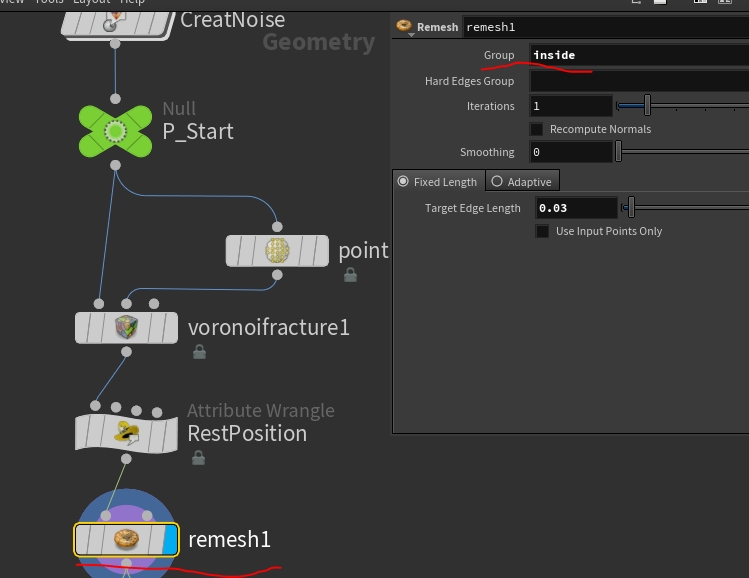
Task: Click the RestPosition node name label
Action: [247, 434]
